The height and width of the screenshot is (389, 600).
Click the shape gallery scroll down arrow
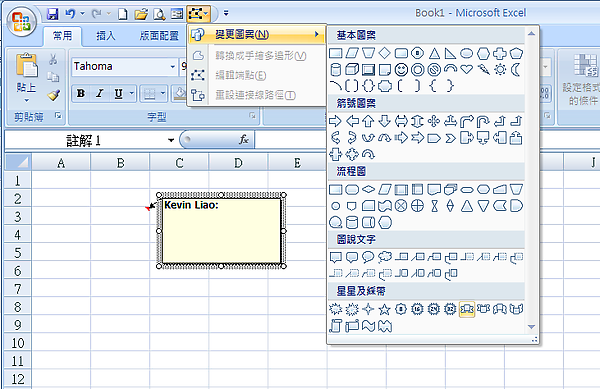(x=531, y=327)
